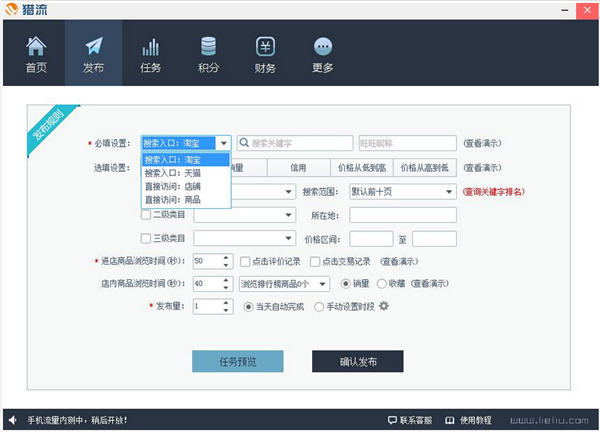Close the 猎流 window
Viewport: 600px width, 432px height.
click(587, 10)
